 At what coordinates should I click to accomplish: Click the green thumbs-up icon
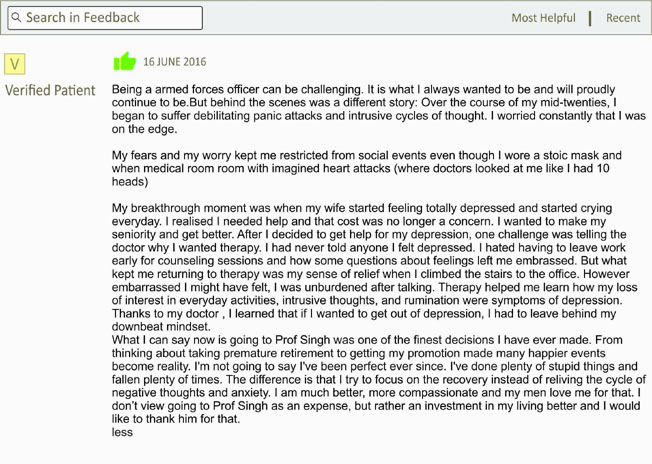pyautogui.click(x=125, y=62)
